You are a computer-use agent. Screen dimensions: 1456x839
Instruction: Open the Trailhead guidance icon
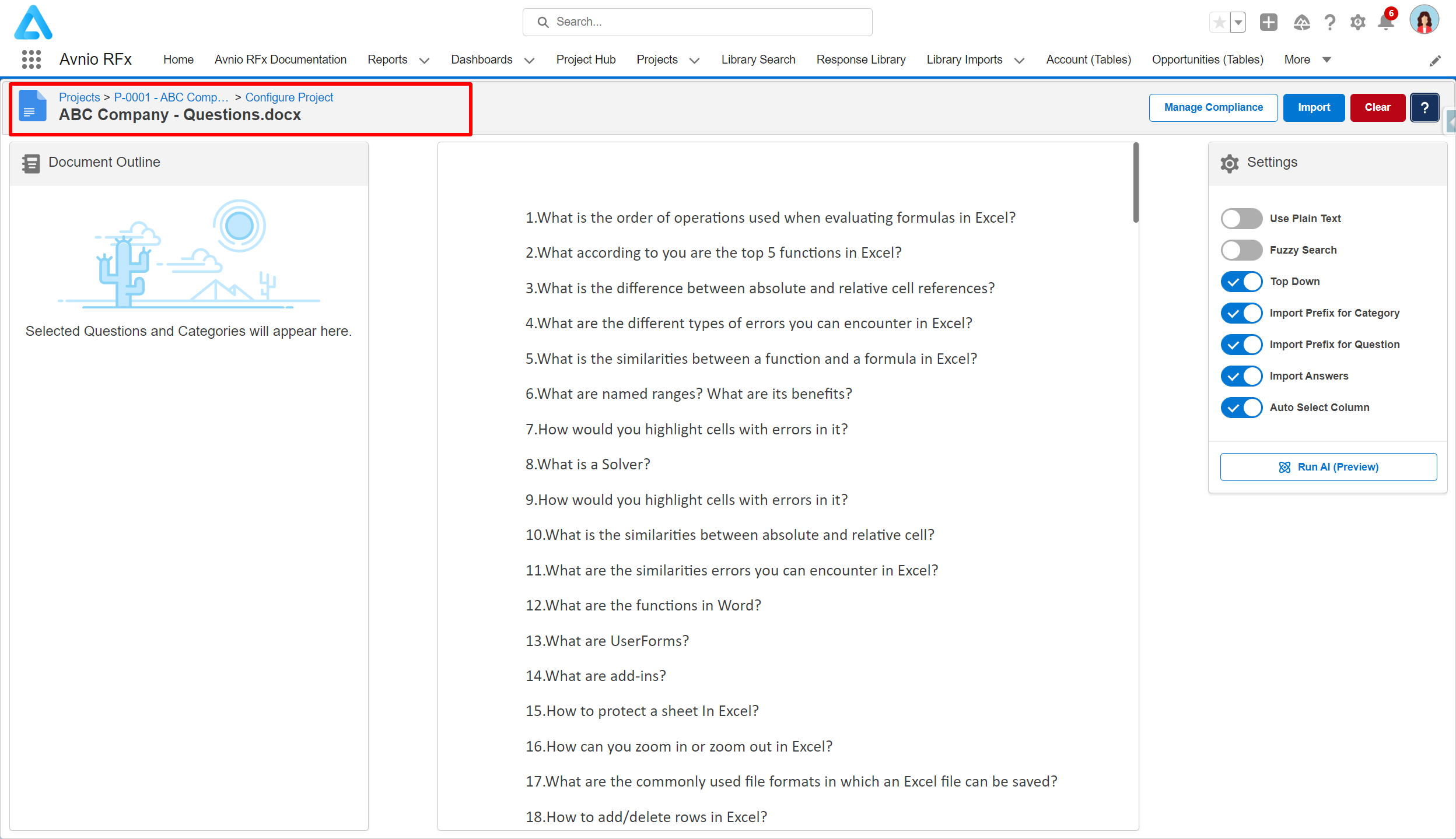coord(1302,23)
